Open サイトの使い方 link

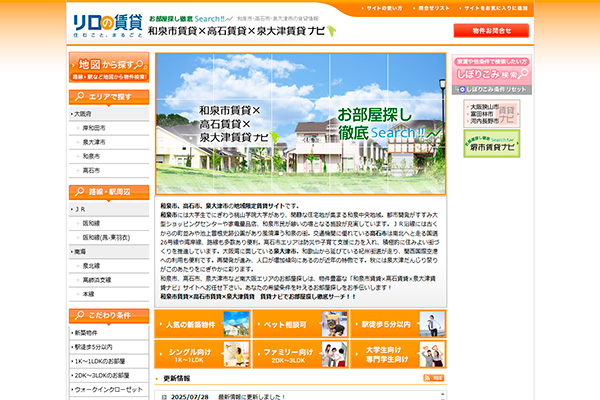384,8
